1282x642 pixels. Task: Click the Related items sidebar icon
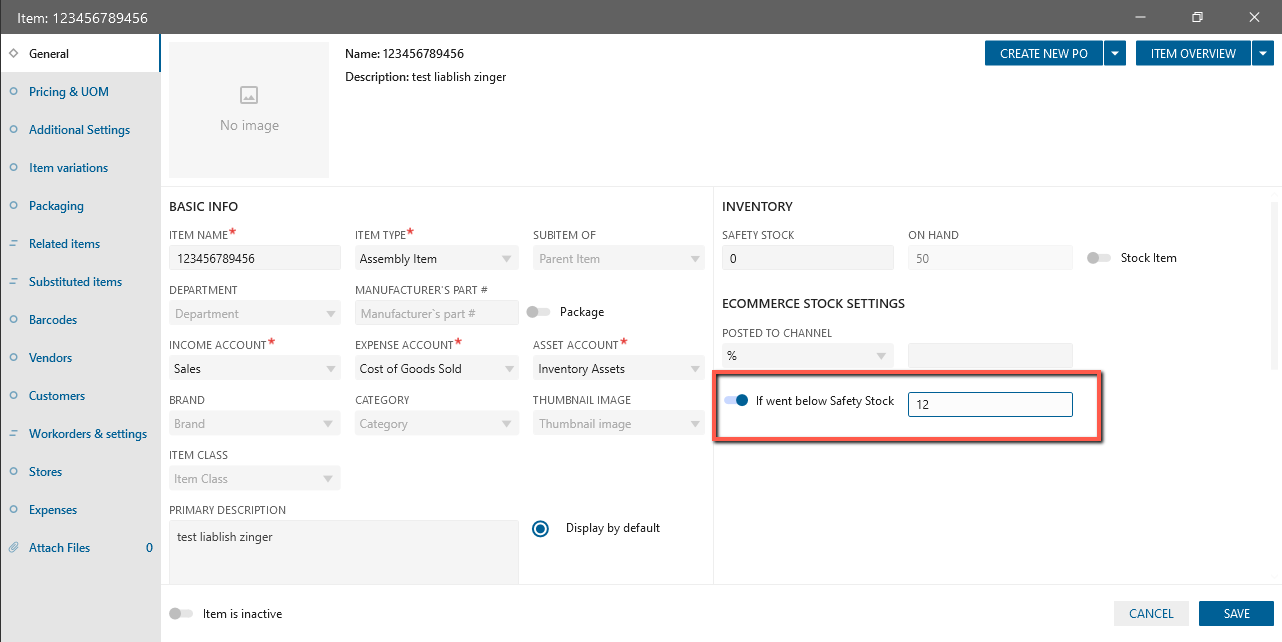13,244
